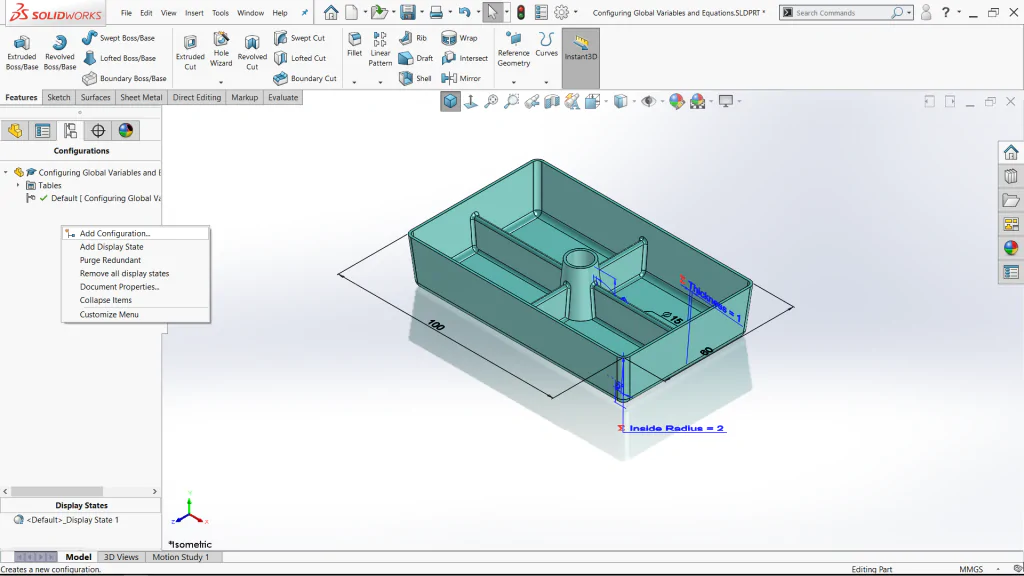Click the Swept Boss/Base button

(x=118, y=38)
